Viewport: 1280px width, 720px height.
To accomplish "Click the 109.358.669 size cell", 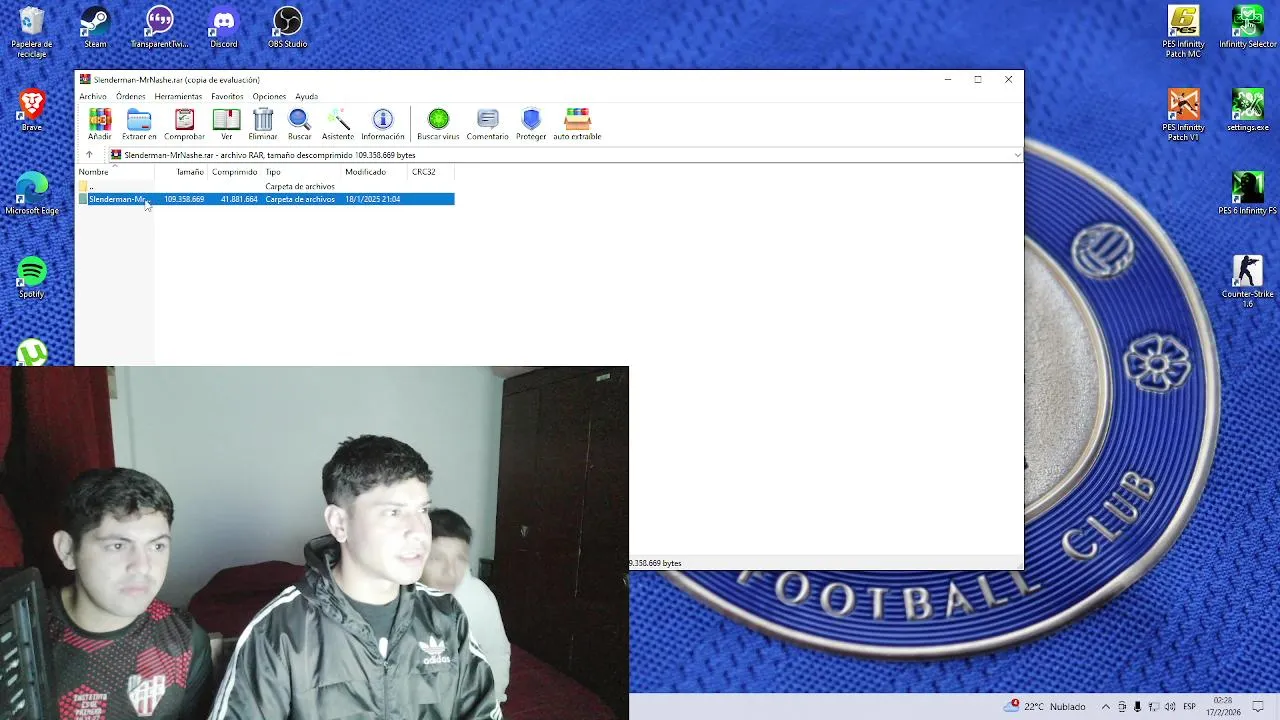I will (184, 199).
